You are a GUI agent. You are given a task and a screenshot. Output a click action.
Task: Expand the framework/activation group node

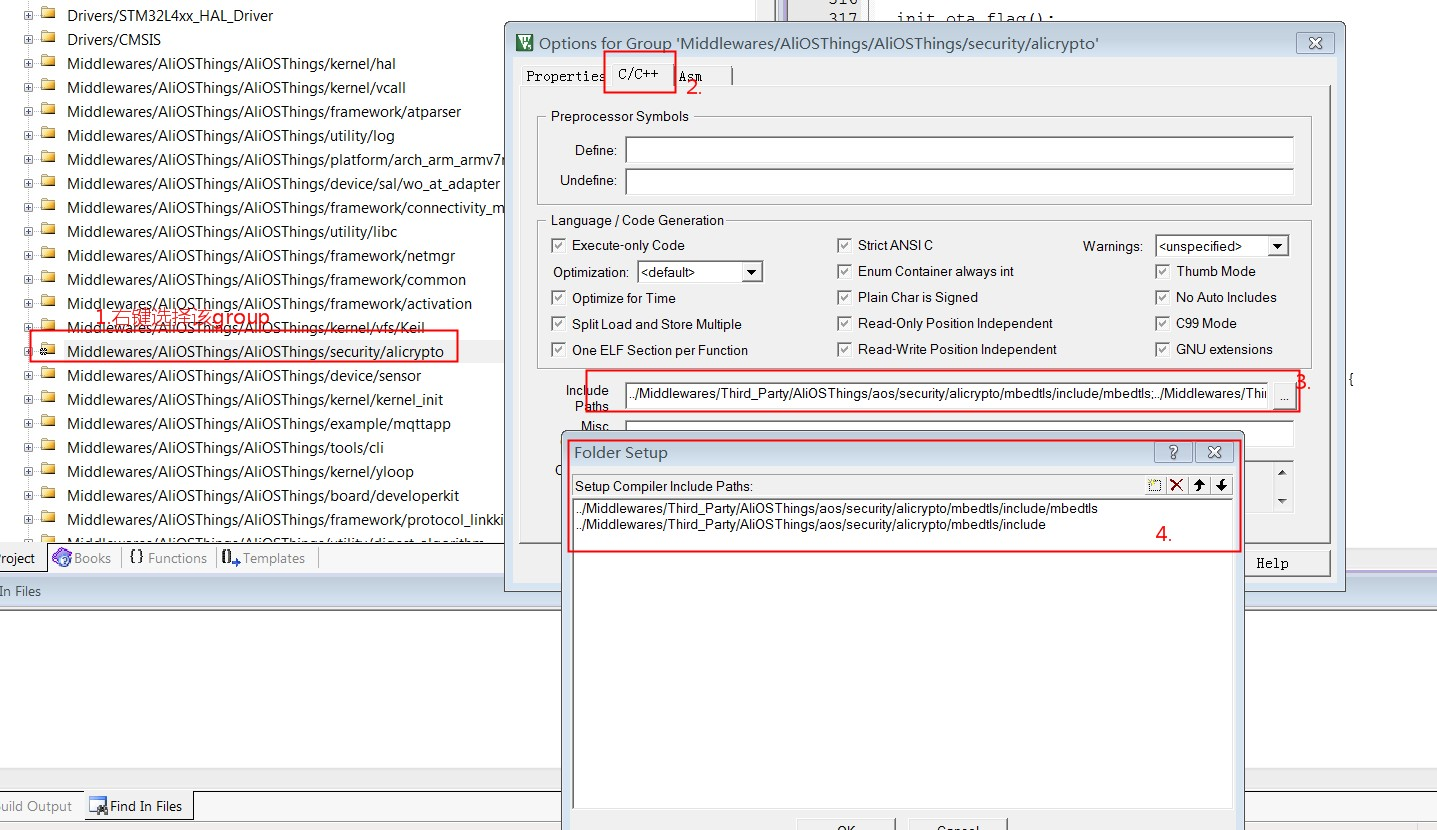click(28, 303)
